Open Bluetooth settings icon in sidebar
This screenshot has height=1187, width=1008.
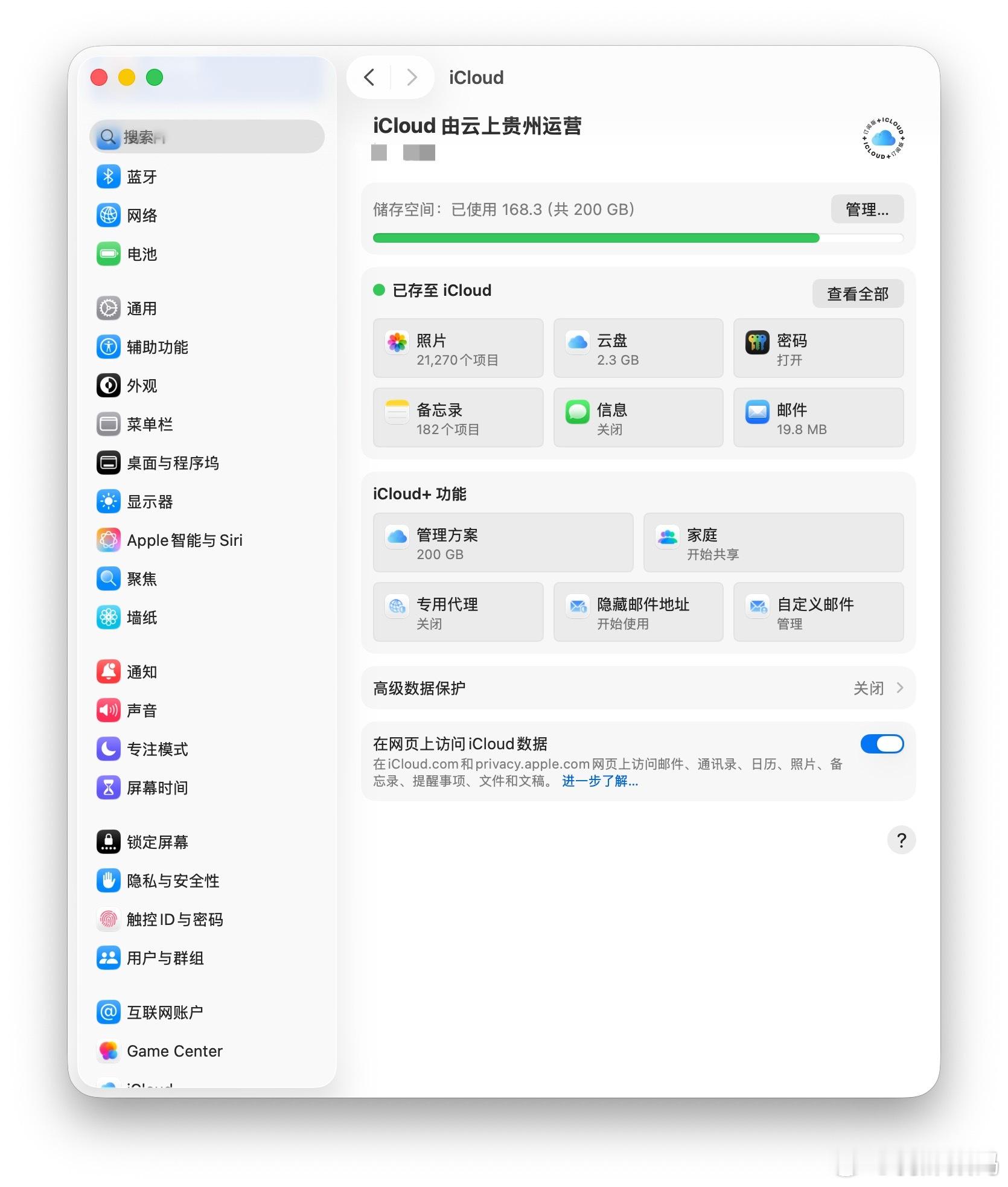[x=109, y=176]
